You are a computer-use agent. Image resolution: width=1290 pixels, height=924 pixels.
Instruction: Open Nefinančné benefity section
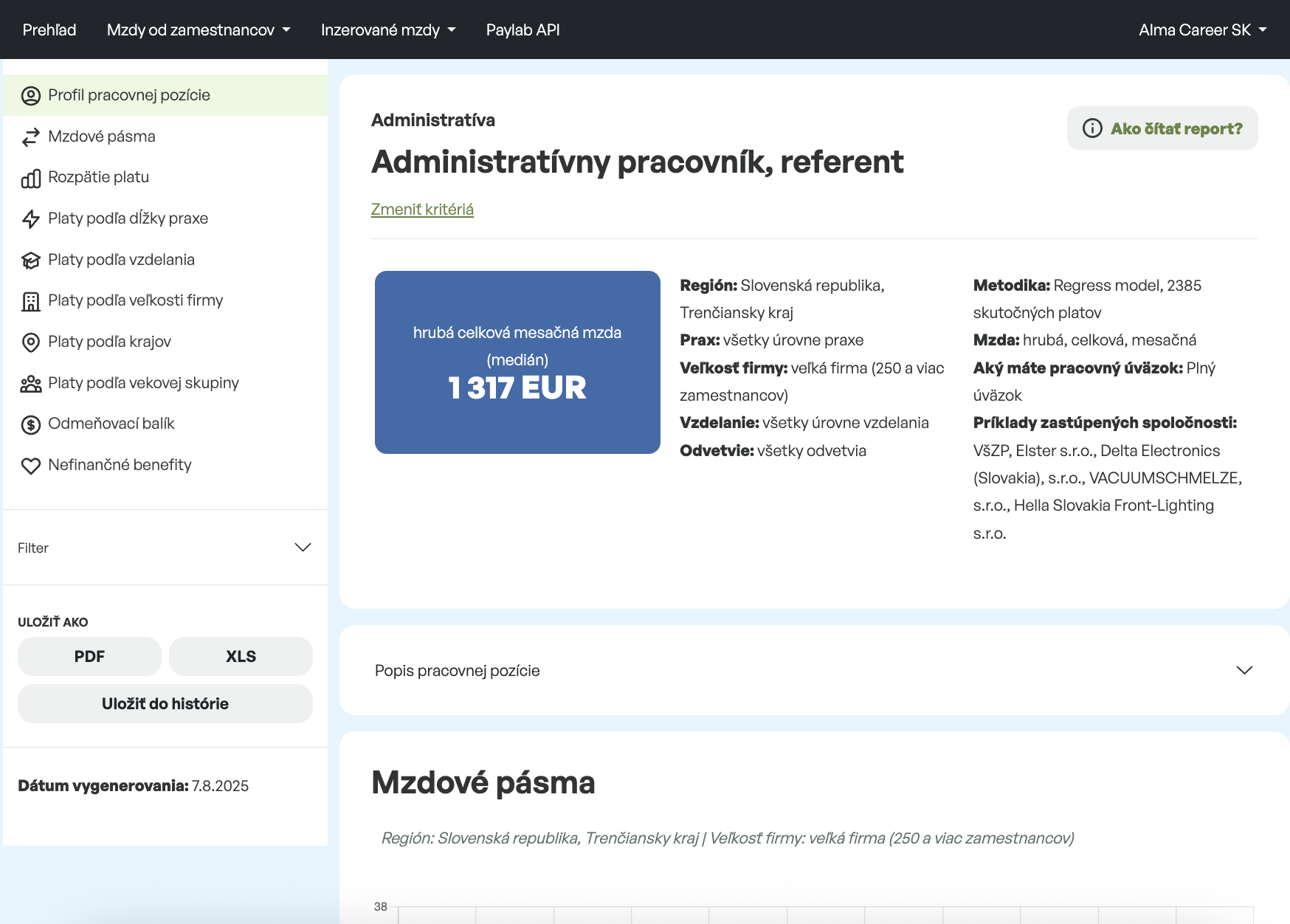click(165, 465)
